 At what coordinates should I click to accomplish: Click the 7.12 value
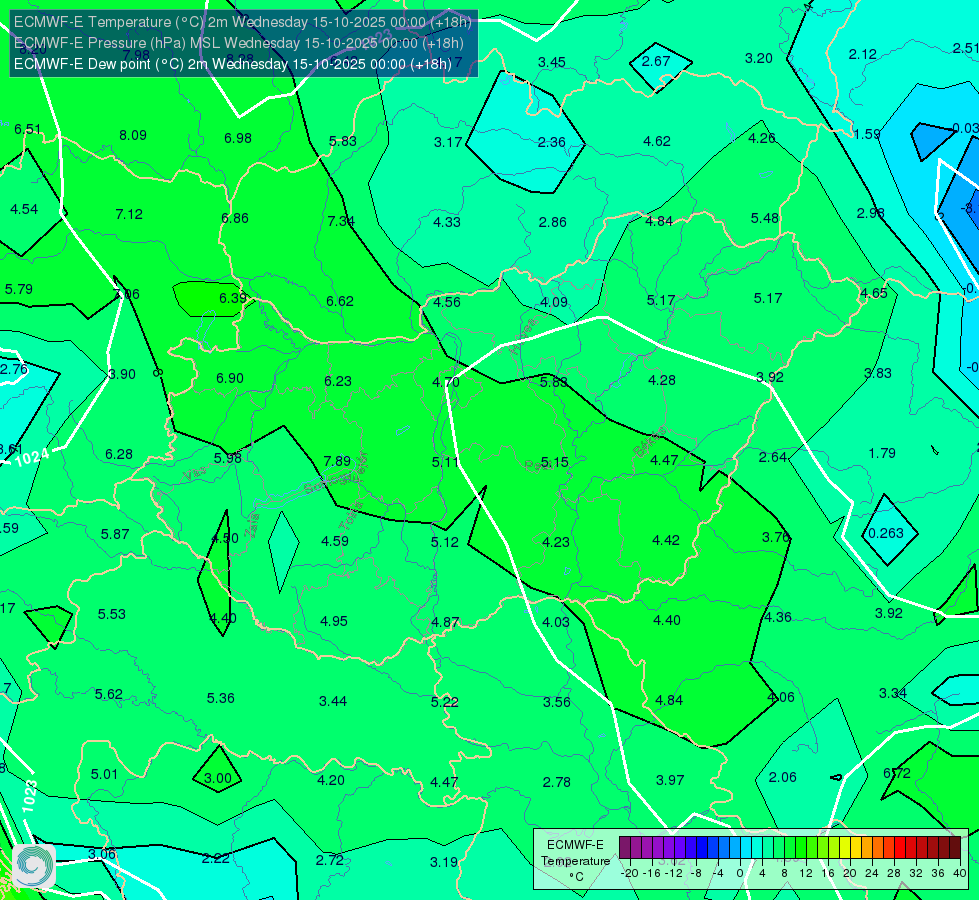pos(129,215)
